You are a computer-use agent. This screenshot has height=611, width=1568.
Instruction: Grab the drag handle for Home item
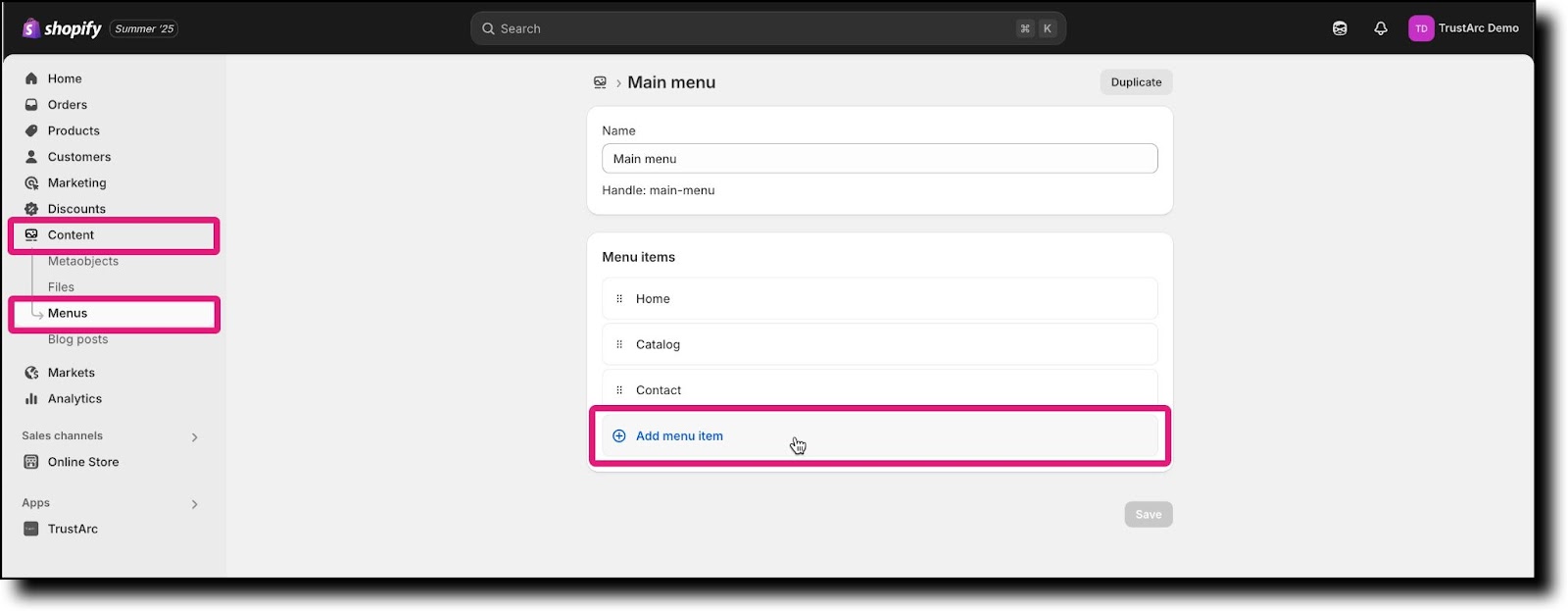pos(619,299)
